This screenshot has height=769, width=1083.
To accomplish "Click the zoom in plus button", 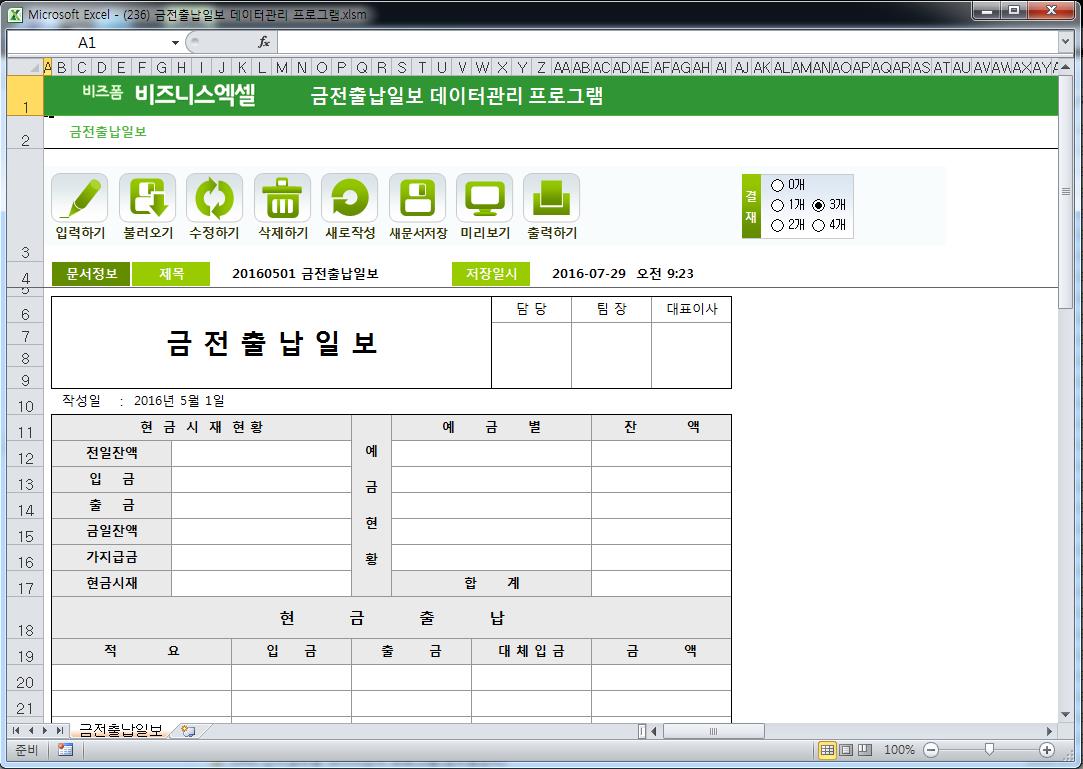I will coord(1047,750).
